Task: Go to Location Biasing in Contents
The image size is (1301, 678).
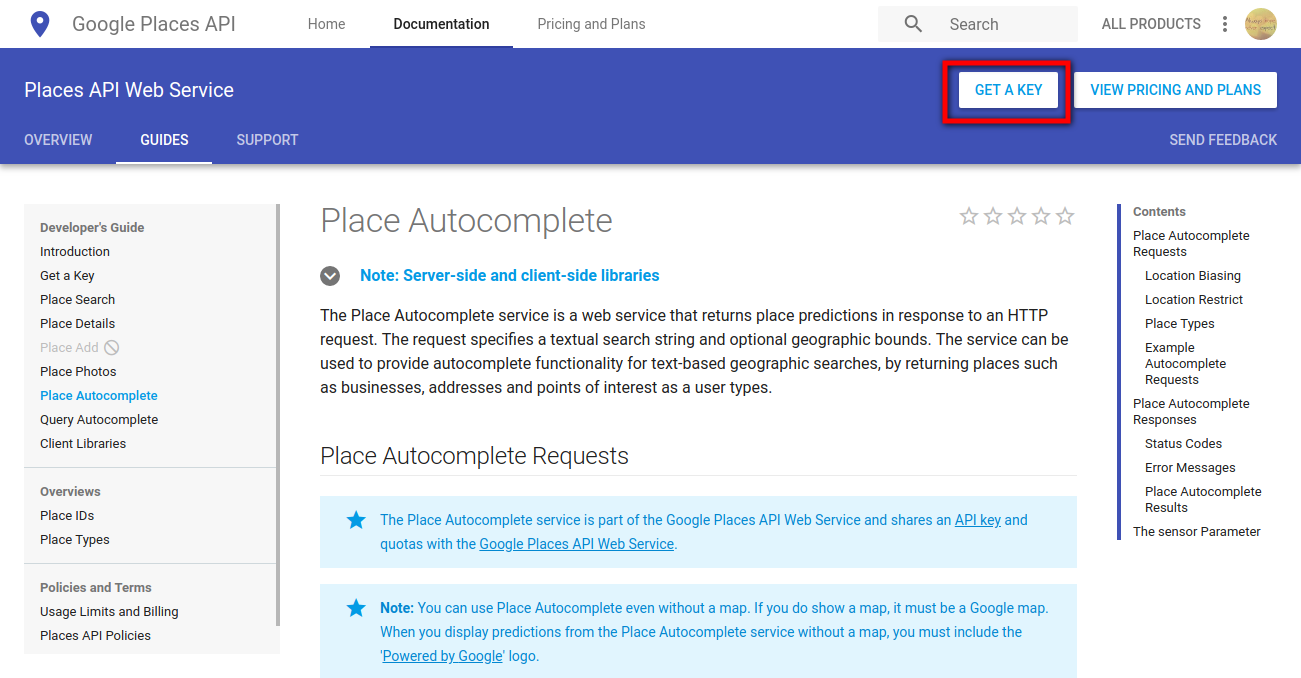Action: coord(1193,275)
